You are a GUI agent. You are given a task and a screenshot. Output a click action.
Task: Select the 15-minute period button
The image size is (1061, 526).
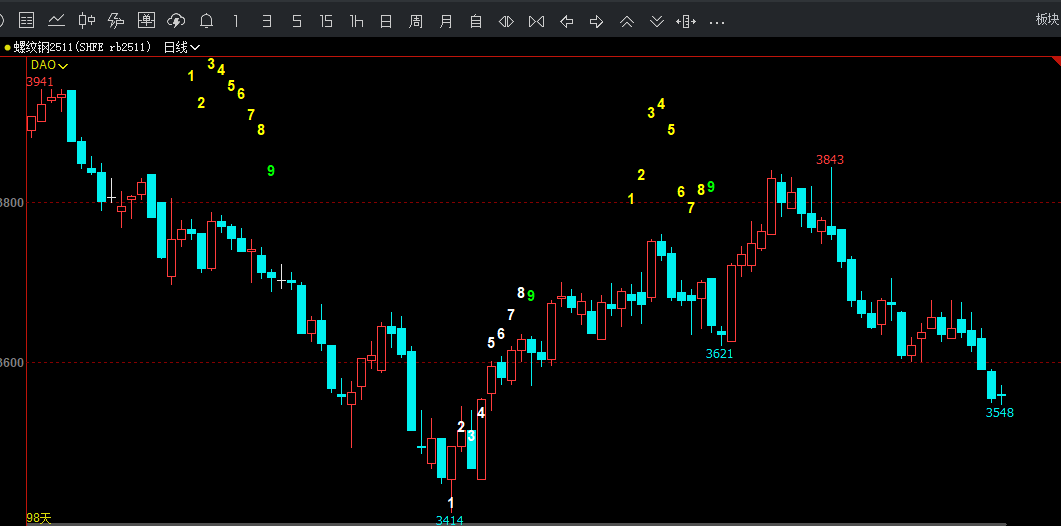point(326,21)
